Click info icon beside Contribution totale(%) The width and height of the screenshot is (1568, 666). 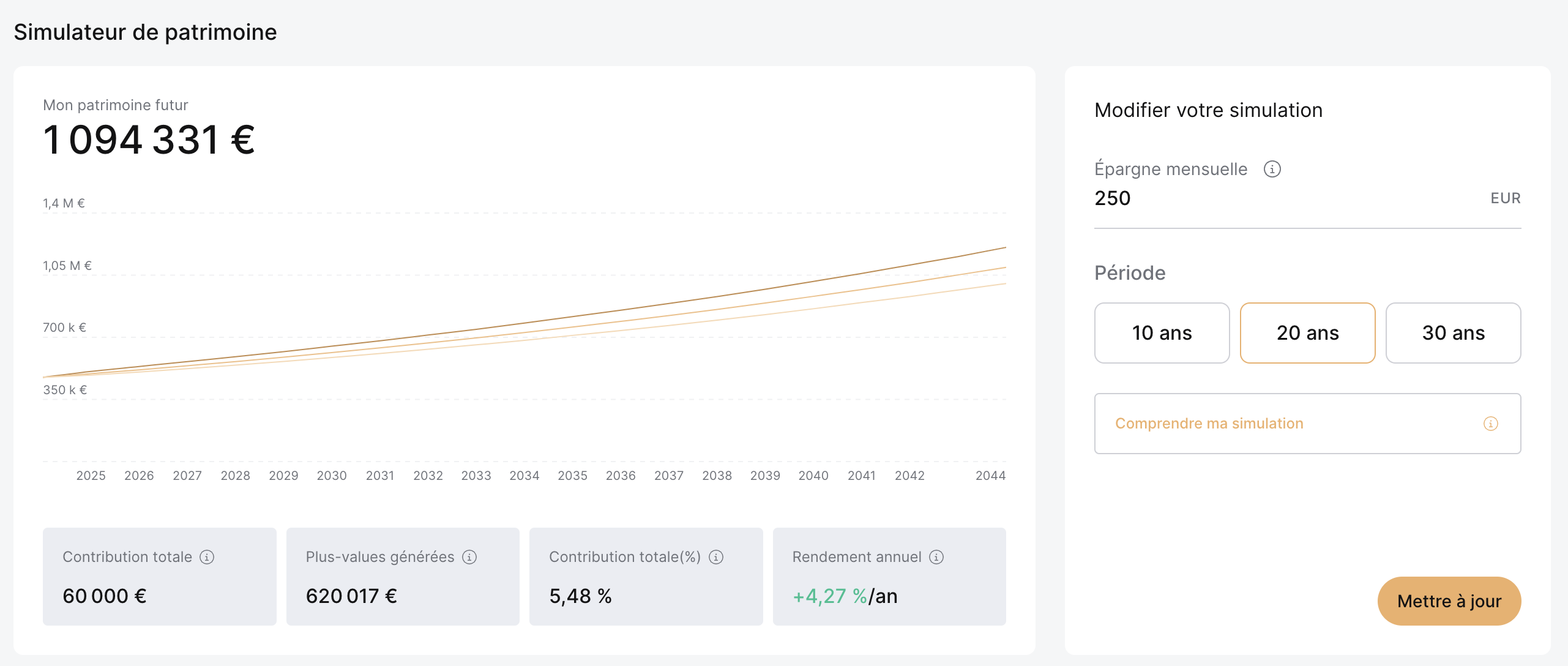[x=716, y=557]
